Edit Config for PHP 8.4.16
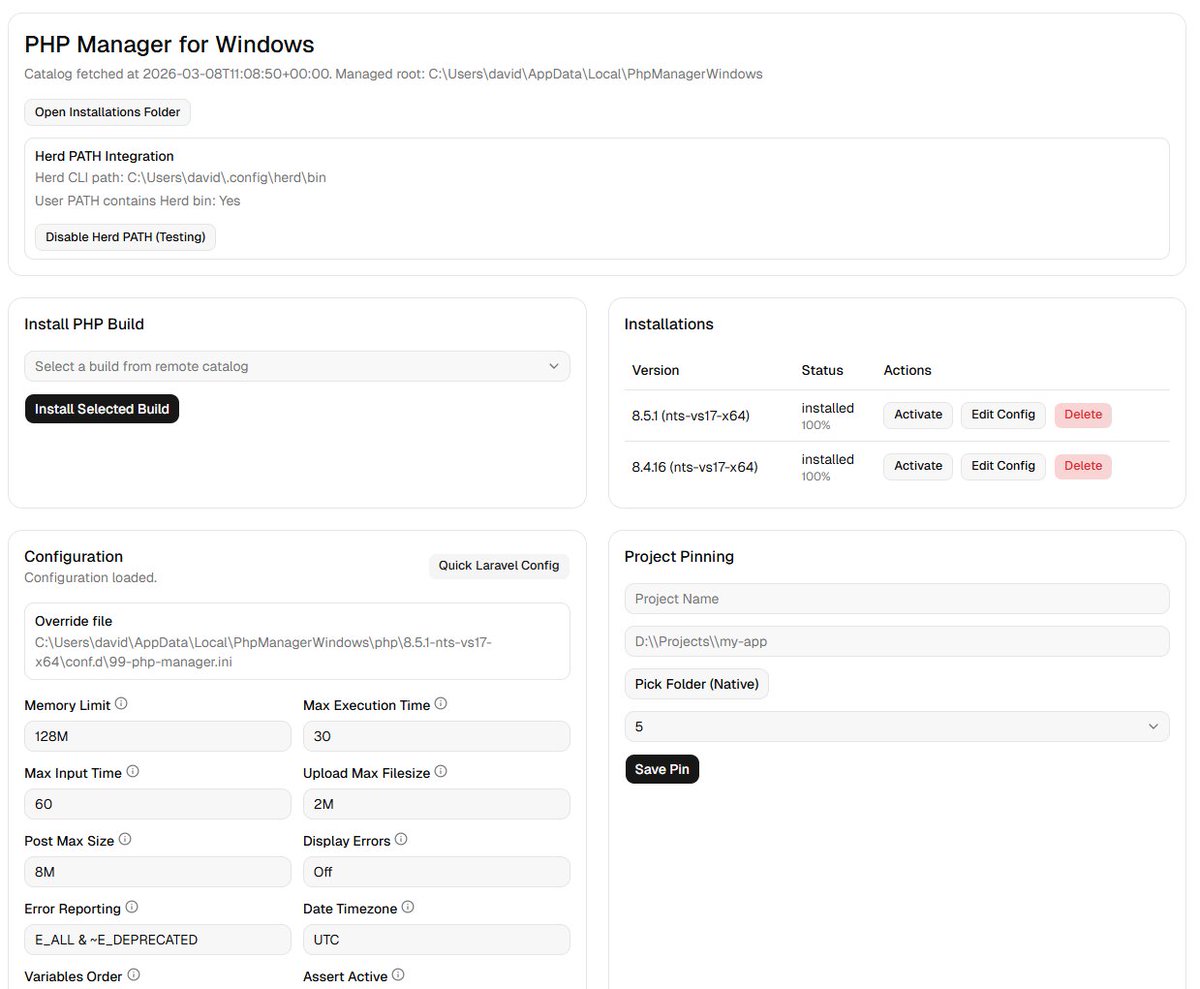 [1003, 466]
